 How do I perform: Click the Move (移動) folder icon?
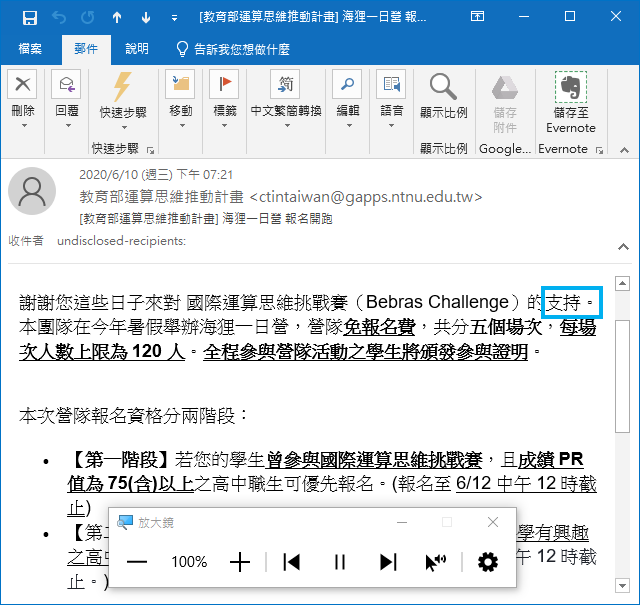pyautogui.click(x=180, y=85)
